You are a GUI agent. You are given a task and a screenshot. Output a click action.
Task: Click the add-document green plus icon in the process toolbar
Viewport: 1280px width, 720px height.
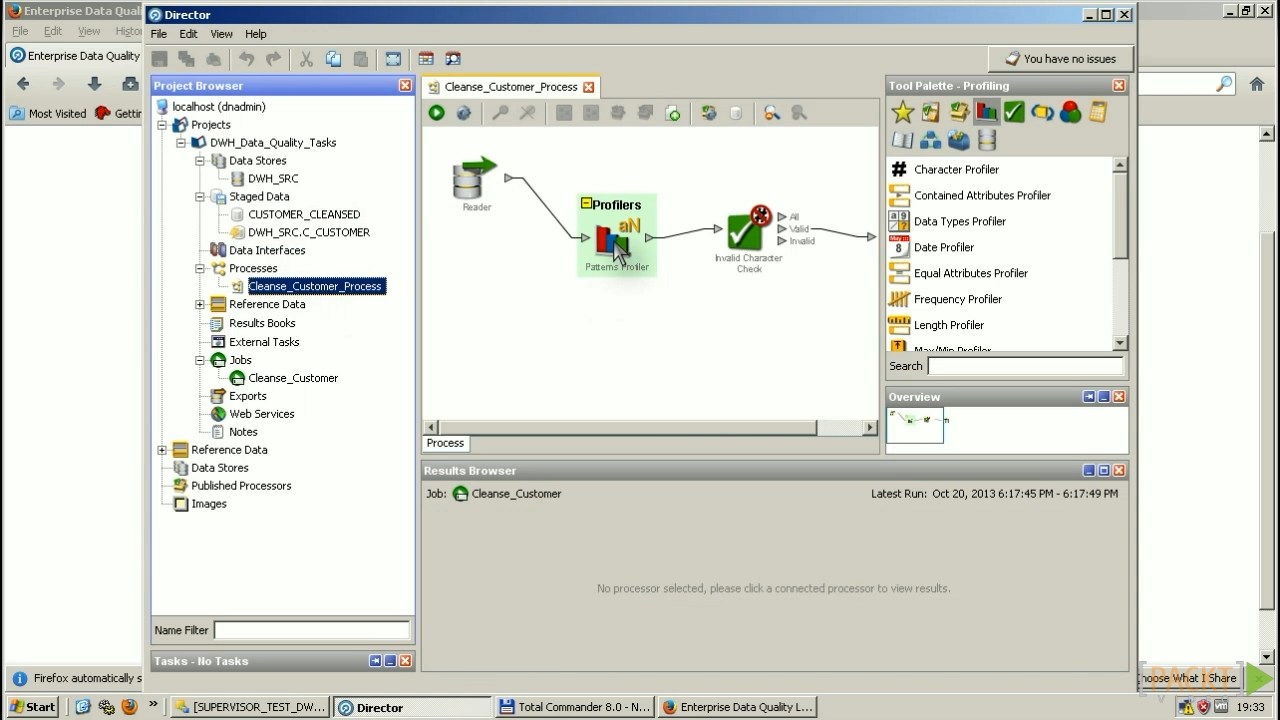672,114
